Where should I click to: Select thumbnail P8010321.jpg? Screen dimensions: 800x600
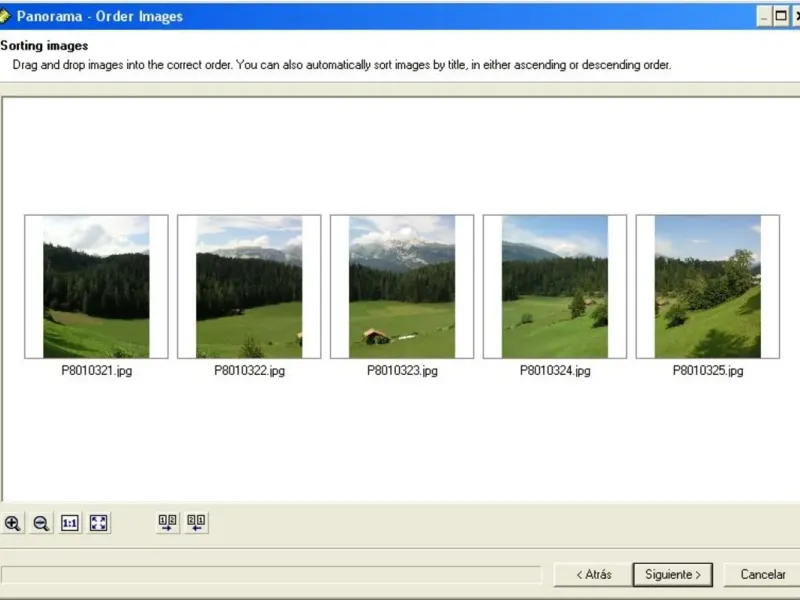[96, 286]
